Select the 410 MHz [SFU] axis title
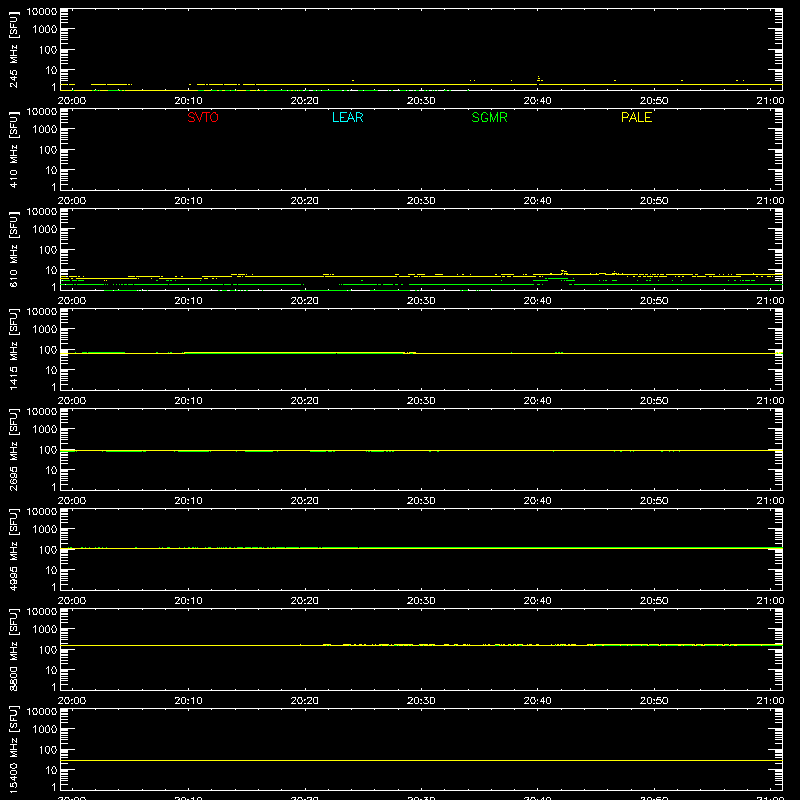 (x=13, y=150)
